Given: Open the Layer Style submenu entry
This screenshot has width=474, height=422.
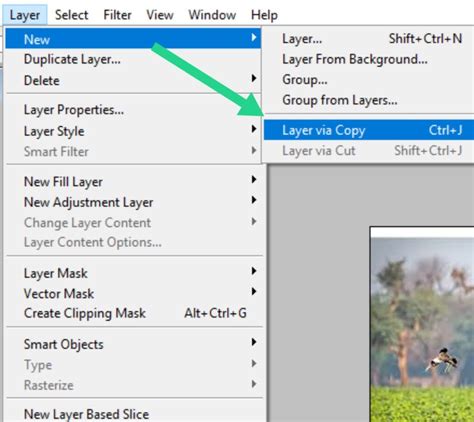Looking at the screenshot, I should click(x=133, y=131).
